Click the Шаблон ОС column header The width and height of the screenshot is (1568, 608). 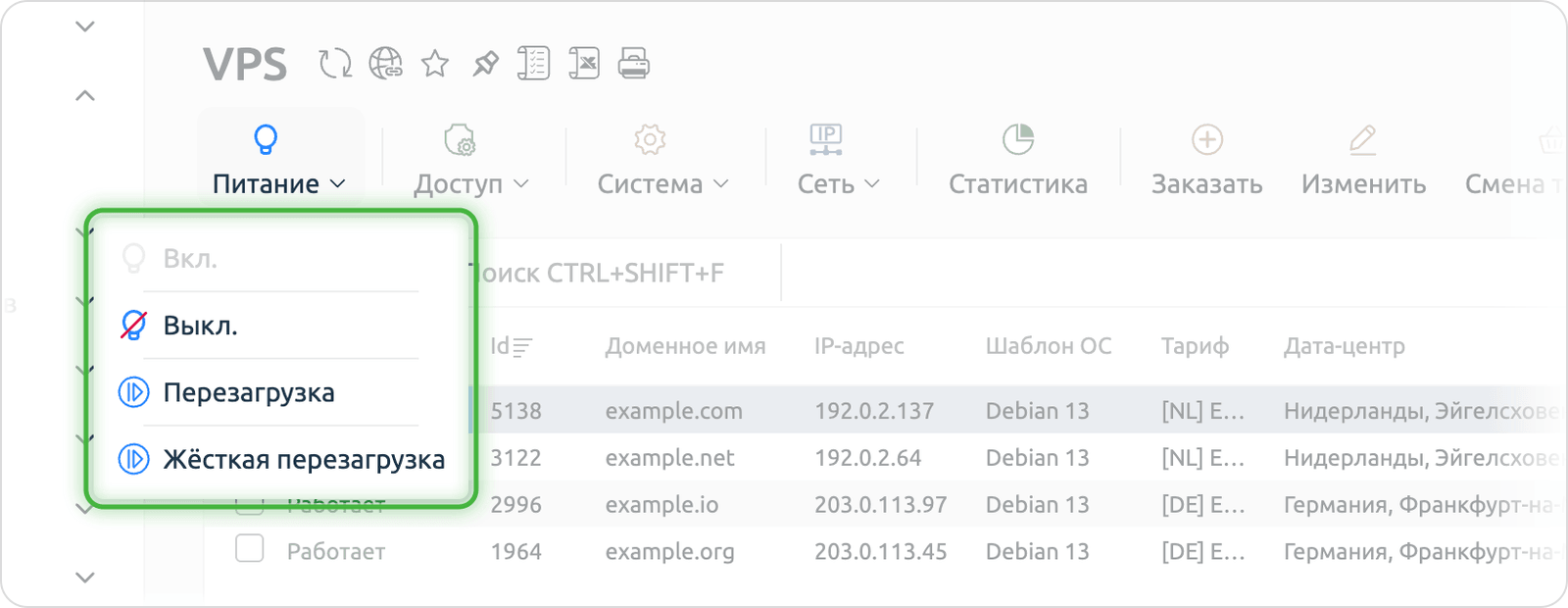tap(1049, 346)
